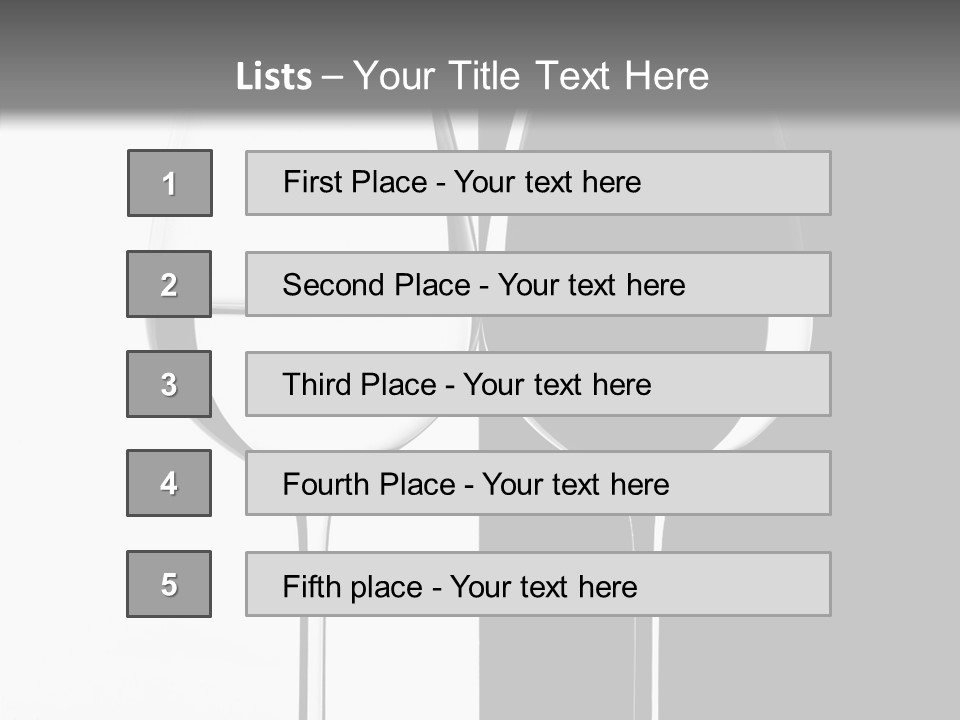
Task: Click the words 'Third Place'
Action: [x=359, y=385]
